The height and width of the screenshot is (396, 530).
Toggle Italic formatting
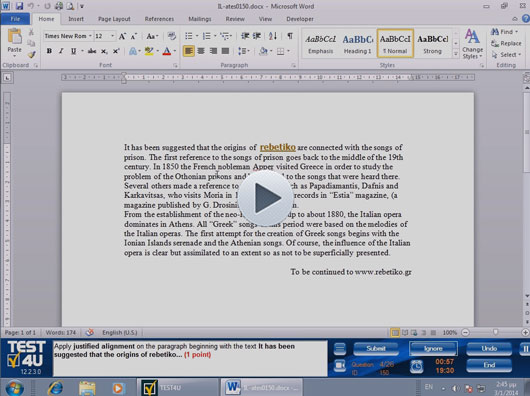(x=61, y=51)
